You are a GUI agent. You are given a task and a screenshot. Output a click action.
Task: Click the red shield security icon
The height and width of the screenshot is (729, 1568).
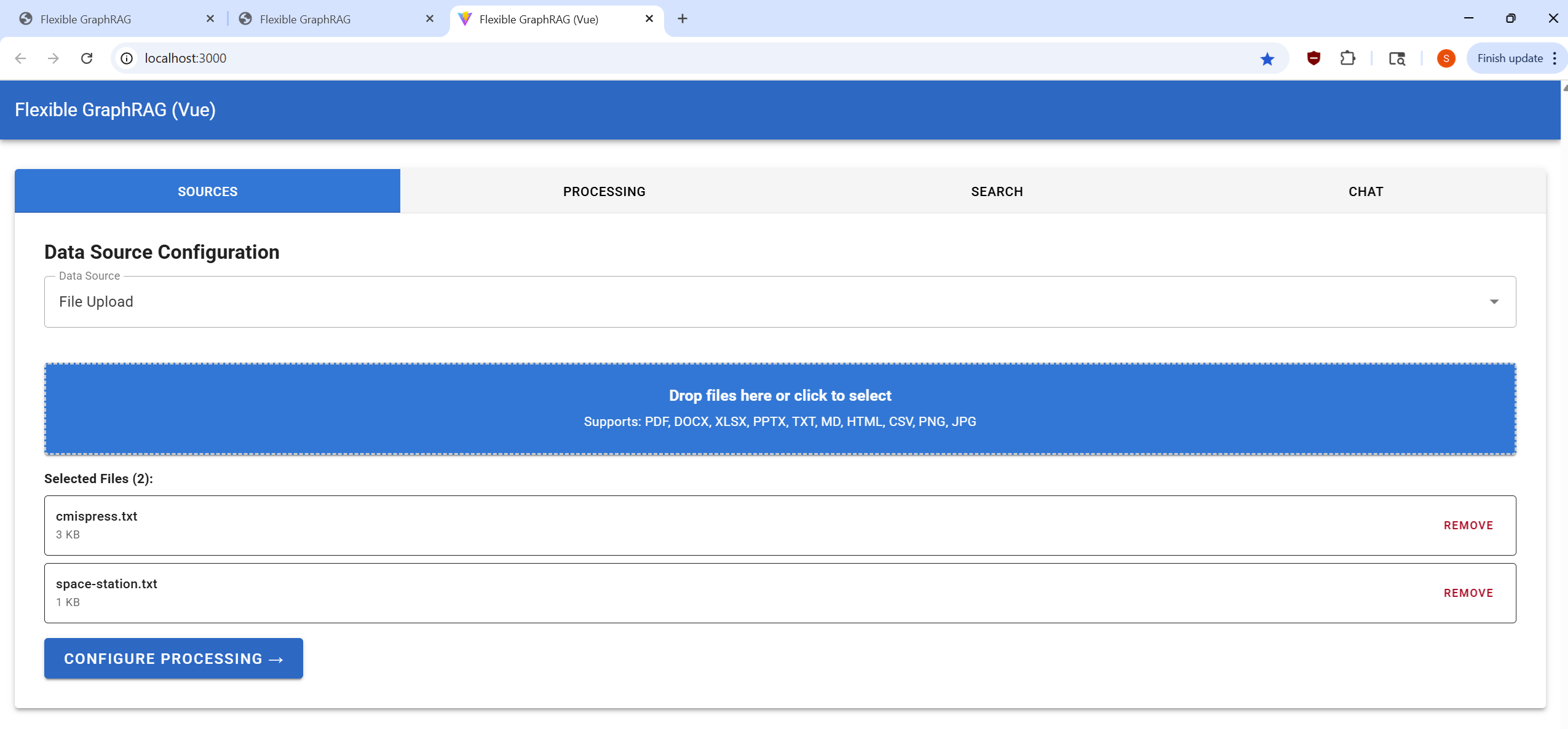click(x=1314, y=58)
